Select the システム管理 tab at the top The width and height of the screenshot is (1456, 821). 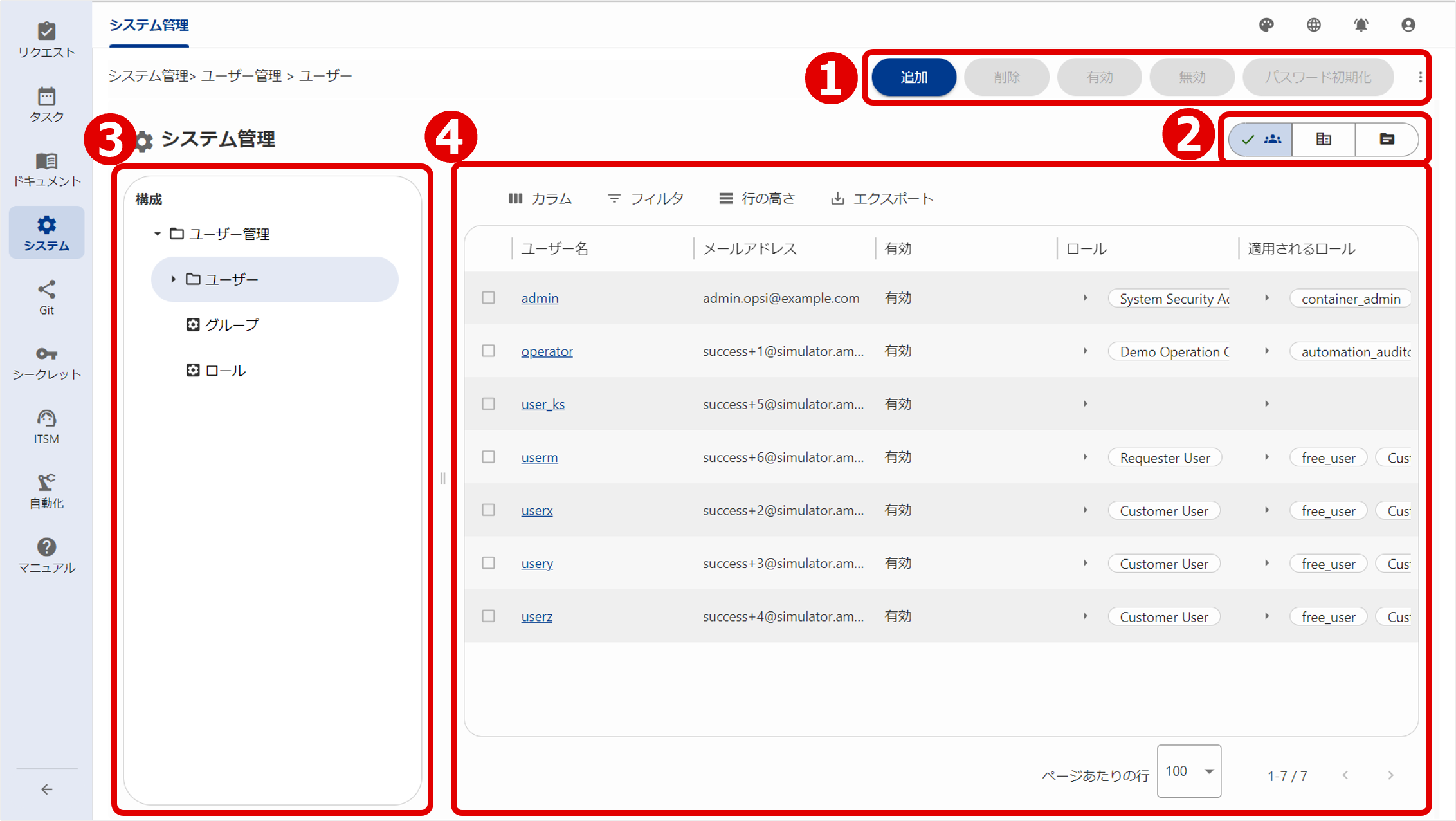[149, 26]
